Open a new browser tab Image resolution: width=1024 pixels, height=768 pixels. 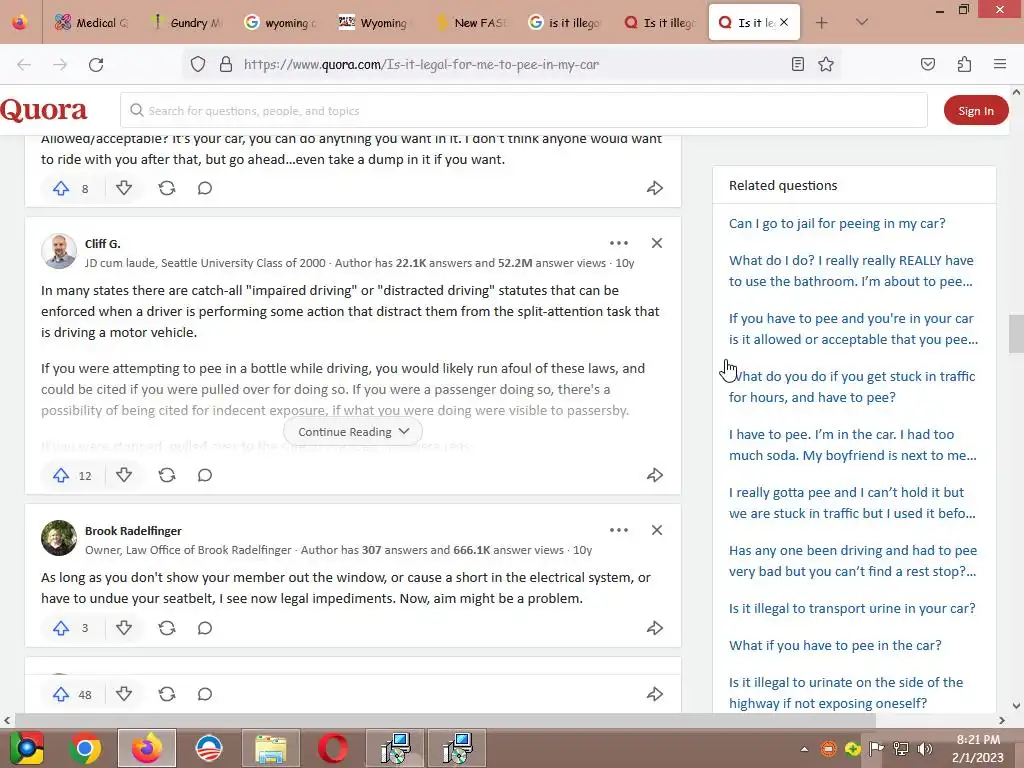(822, 23)
